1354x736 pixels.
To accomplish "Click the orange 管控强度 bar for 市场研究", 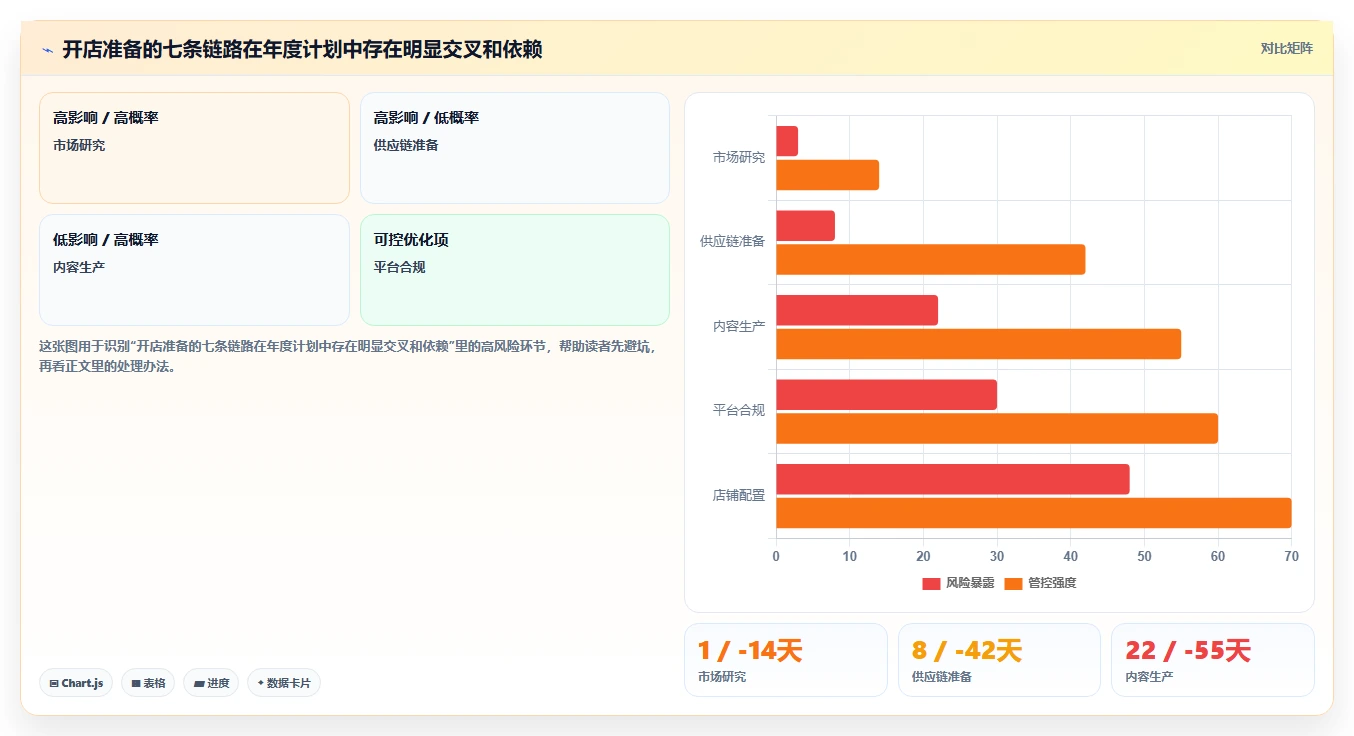I will click(x=827, y=175).
